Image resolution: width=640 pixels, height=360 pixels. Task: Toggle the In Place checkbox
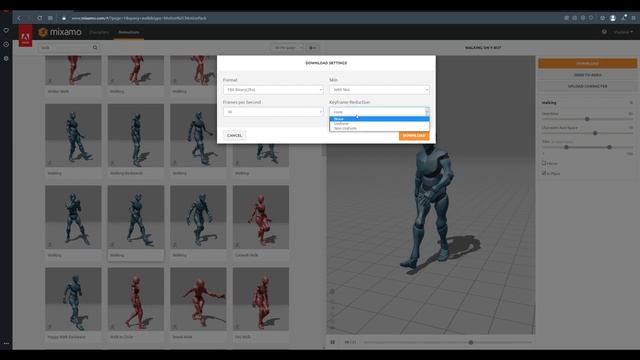(x=544, y=173)
